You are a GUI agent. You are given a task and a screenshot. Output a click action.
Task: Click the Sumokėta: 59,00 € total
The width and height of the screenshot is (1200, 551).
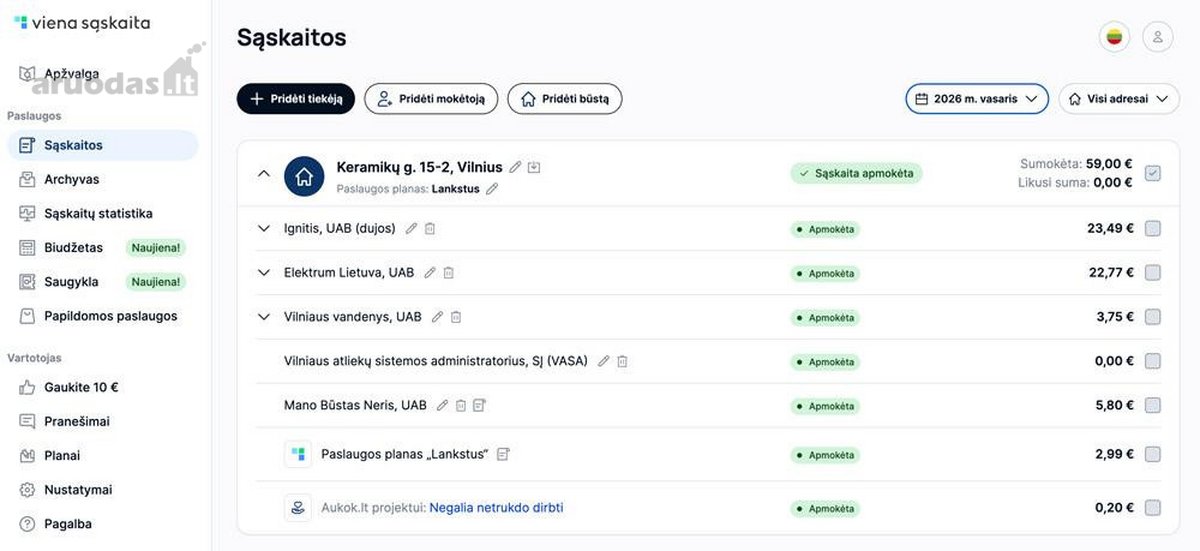click(x=1076, y=164)
